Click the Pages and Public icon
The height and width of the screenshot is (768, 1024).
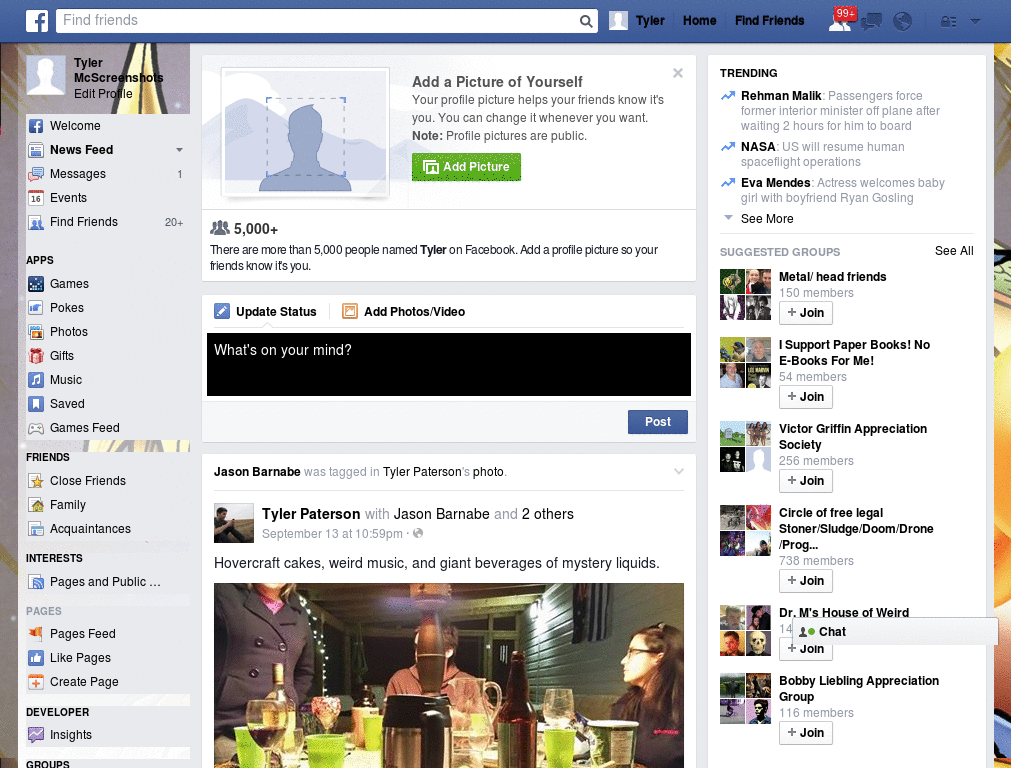pos(36,582)
